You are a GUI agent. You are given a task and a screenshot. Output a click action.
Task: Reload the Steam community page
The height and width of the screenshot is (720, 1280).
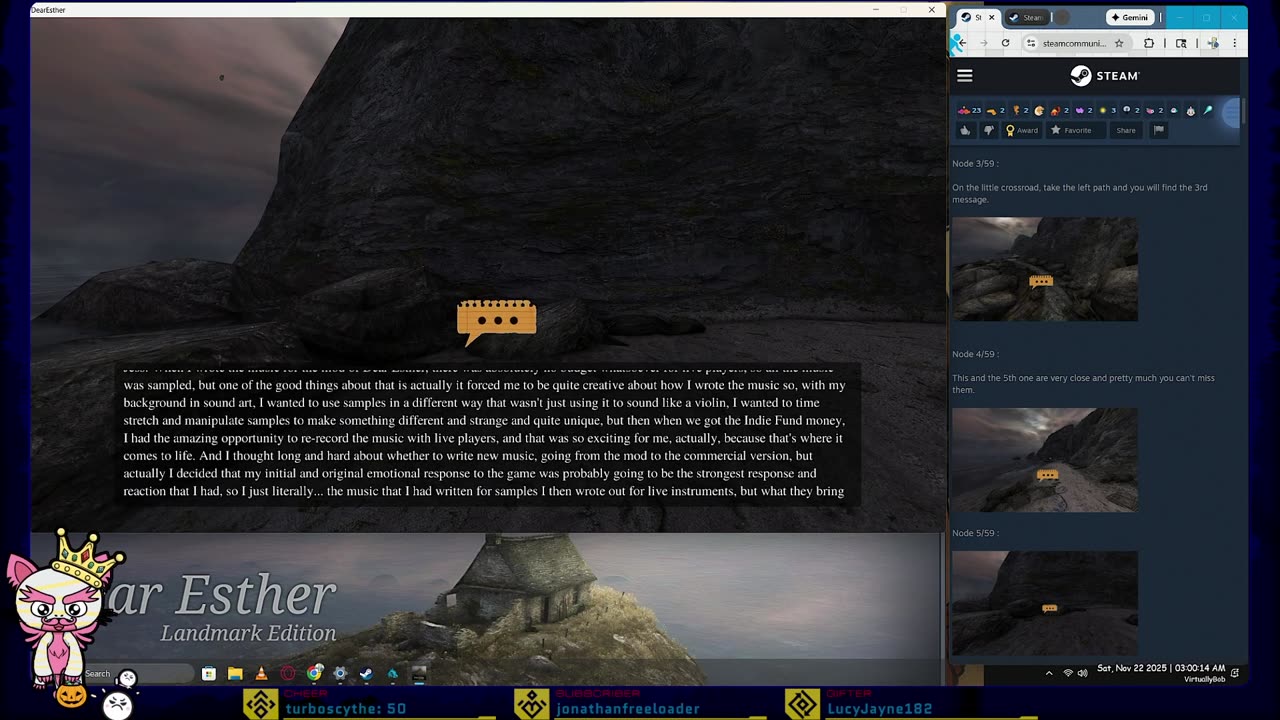(1005, 43)
